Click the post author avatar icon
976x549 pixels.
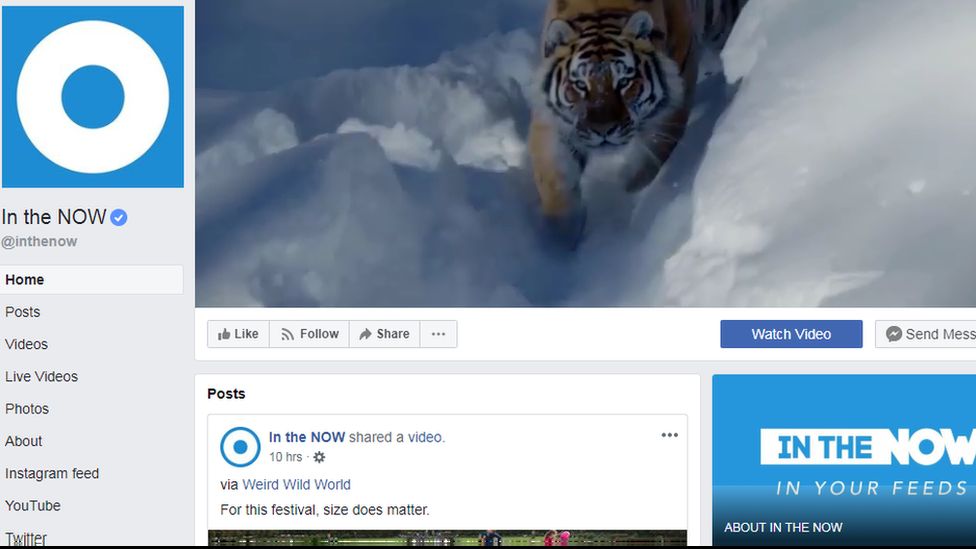240,447
